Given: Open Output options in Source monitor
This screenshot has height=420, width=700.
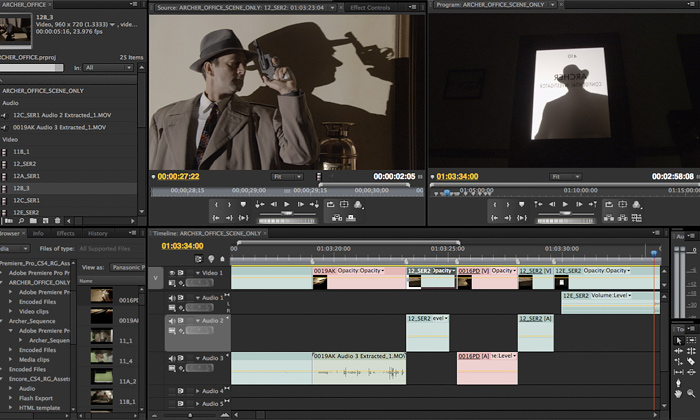Looking at the screenshot, I should coord(358,204).
